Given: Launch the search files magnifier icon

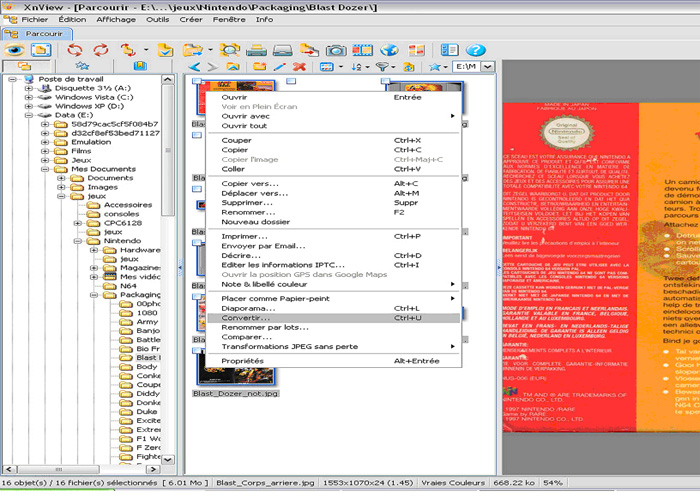Looking at the screenshot, I should [229, 50].
